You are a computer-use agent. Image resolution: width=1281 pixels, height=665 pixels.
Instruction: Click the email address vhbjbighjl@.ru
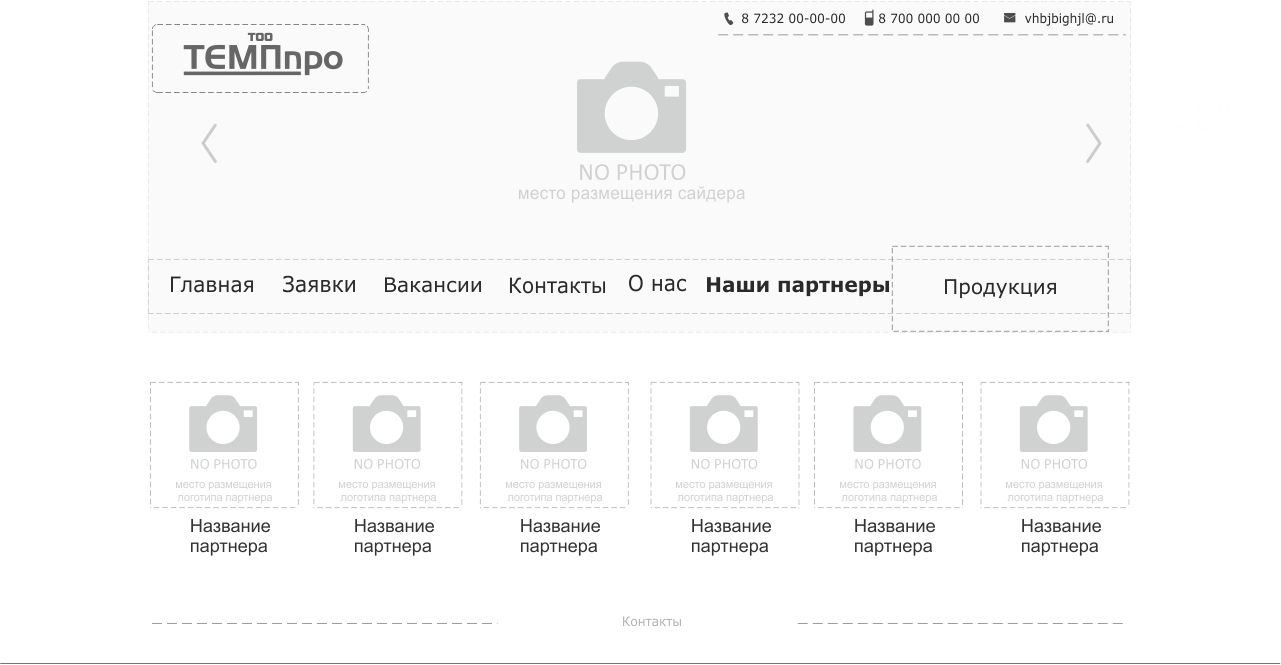1068,18
